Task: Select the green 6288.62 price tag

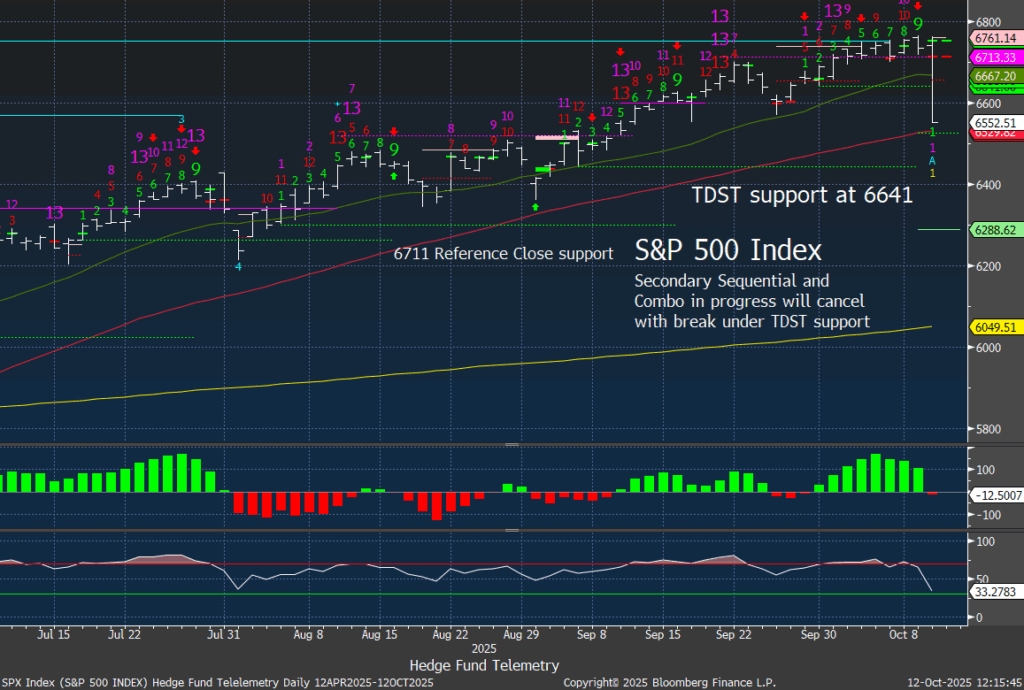Action: point(993,229)
